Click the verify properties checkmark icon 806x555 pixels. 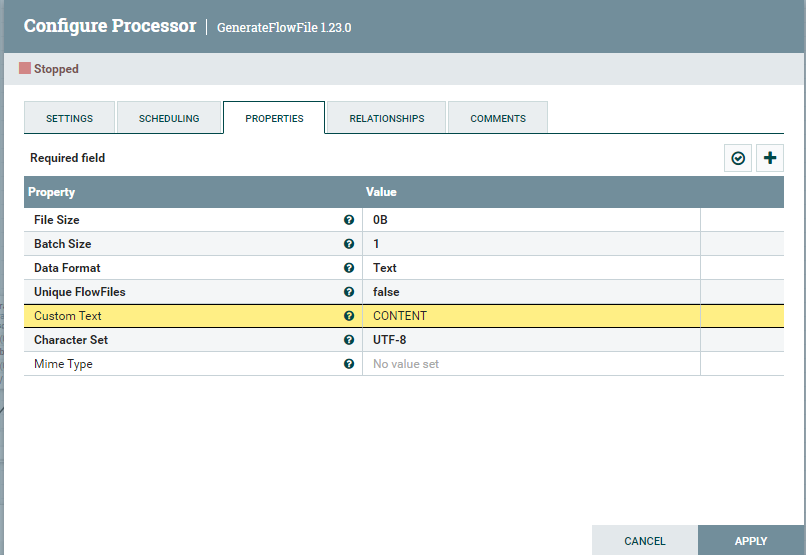[738, 158]
